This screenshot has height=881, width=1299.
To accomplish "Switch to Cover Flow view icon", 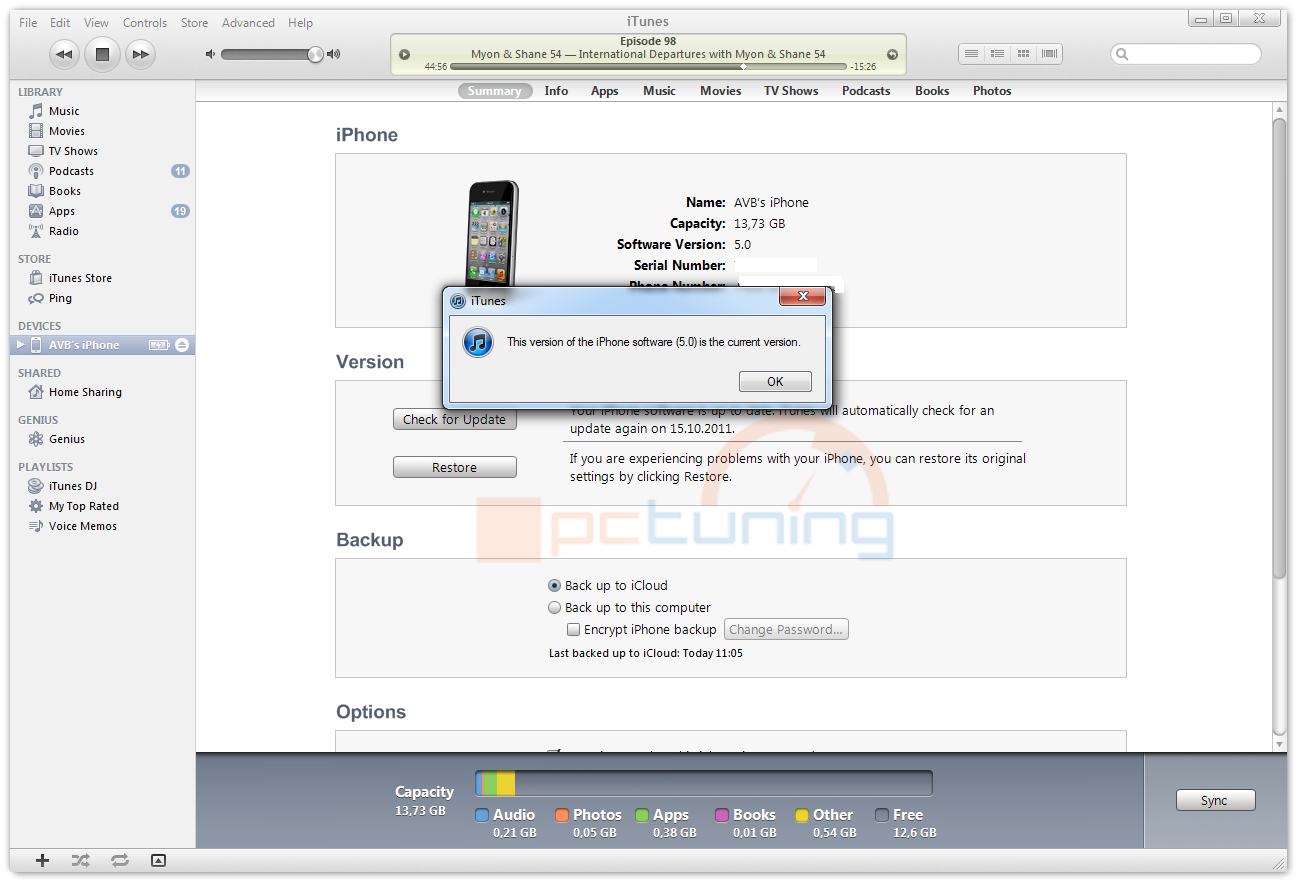I will click(1049, 54).
